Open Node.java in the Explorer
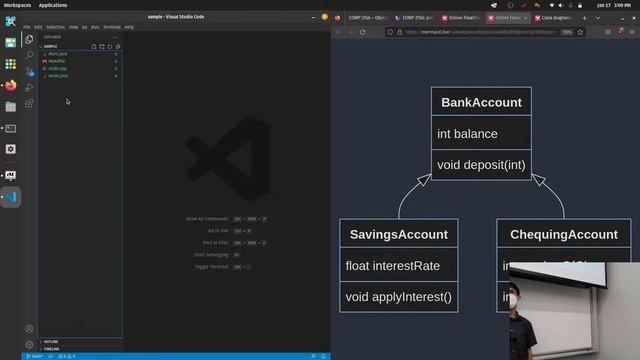640x360 pixels. click(58, 76)
